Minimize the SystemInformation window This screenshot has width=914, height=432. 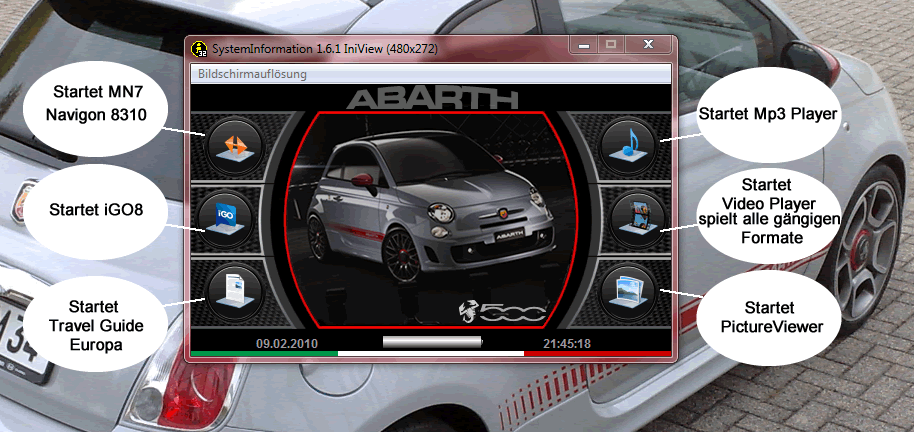[x=584, y=45]
